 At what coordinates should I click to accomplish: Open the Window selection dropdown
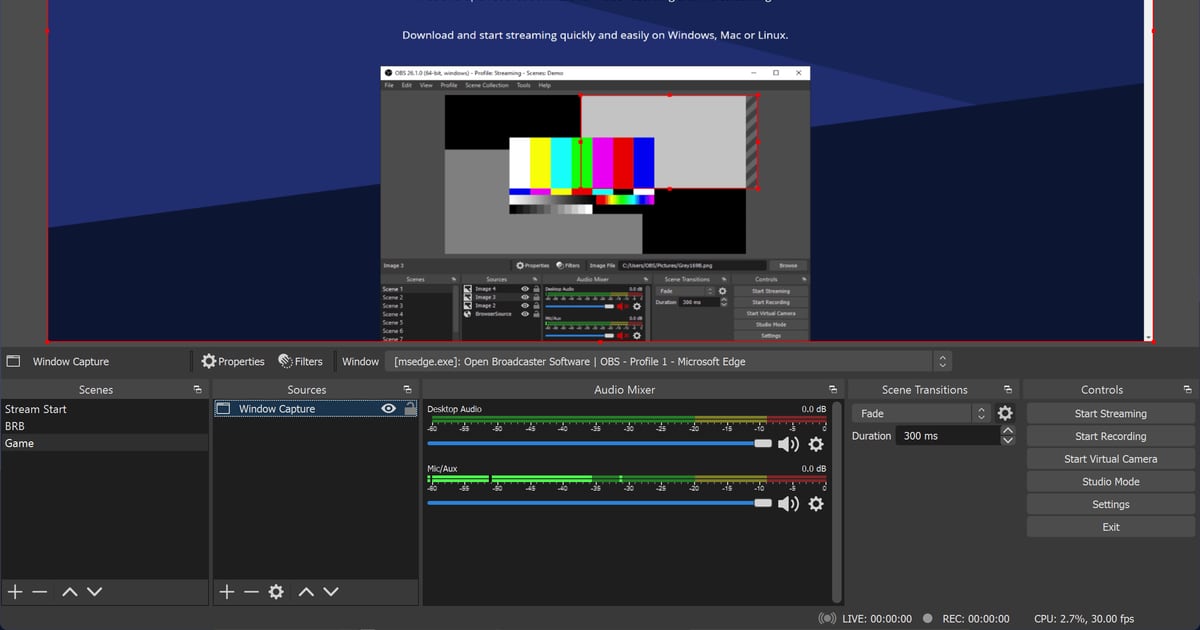[x=669, y=361]
